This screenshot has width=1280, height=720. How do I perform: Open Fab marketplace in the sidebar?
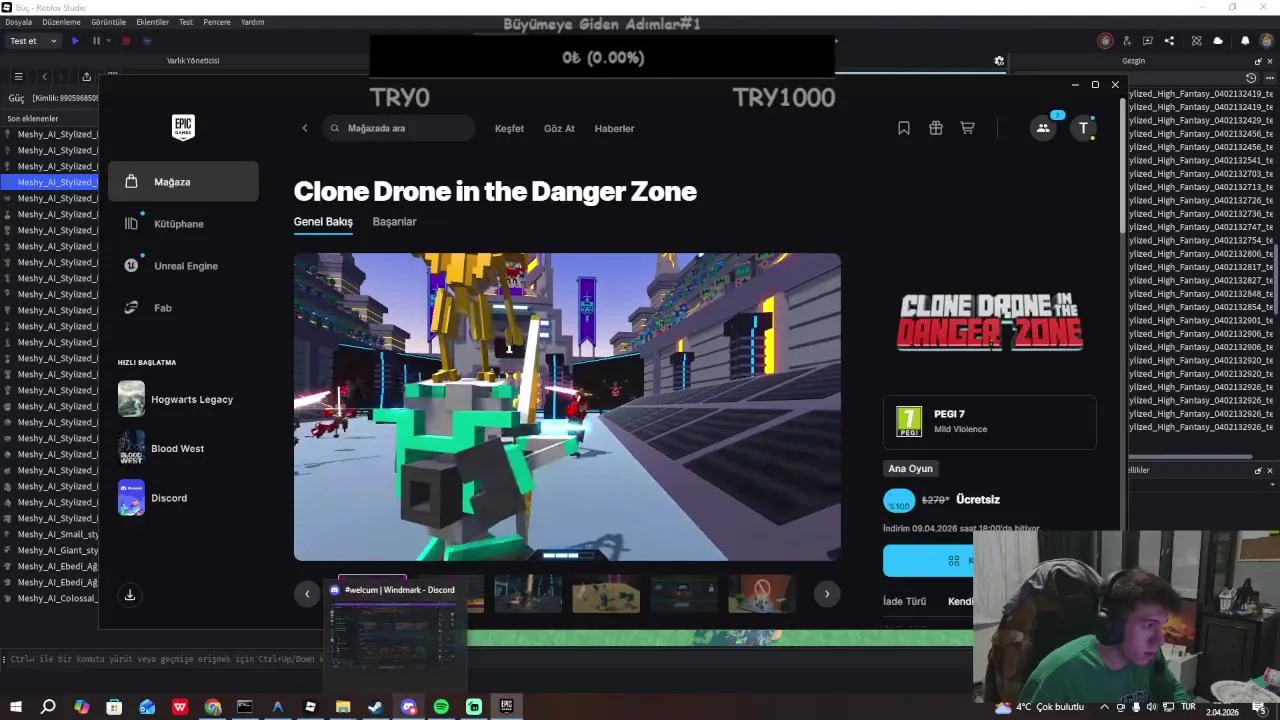coord(183,308)
